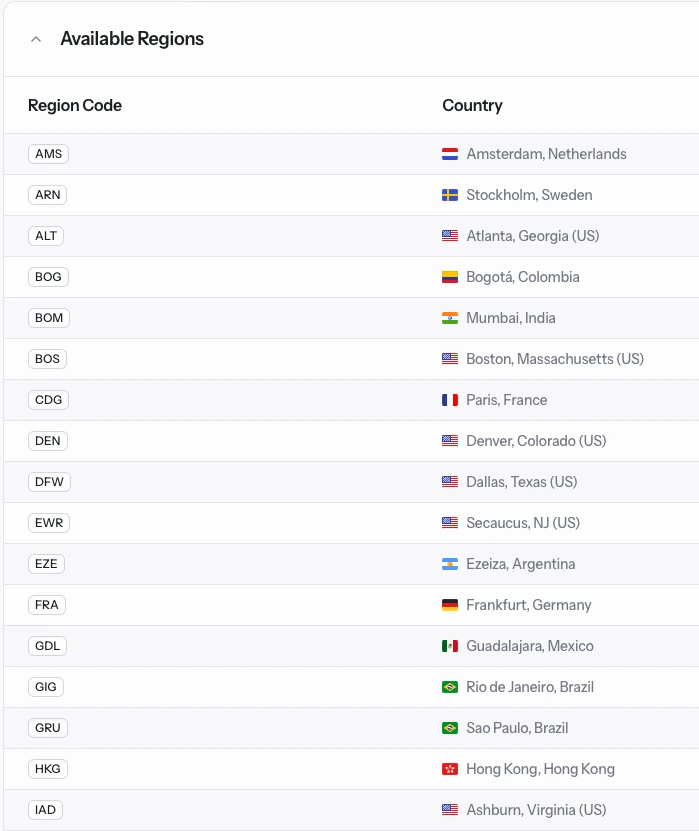This screenshot has width=699, height=831.
Task: Select the IAD region code badge
Action: 45,810
